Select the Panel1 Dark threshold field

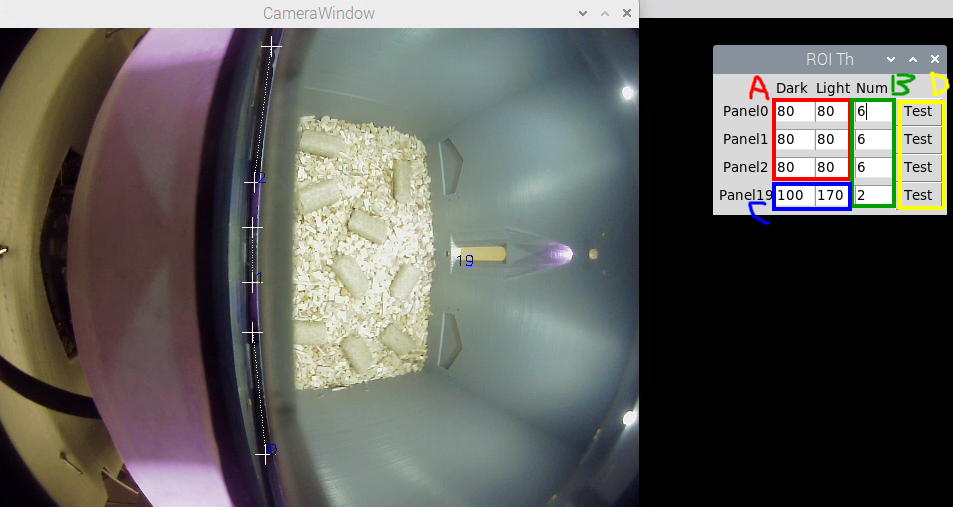click(x=794, y=140)
